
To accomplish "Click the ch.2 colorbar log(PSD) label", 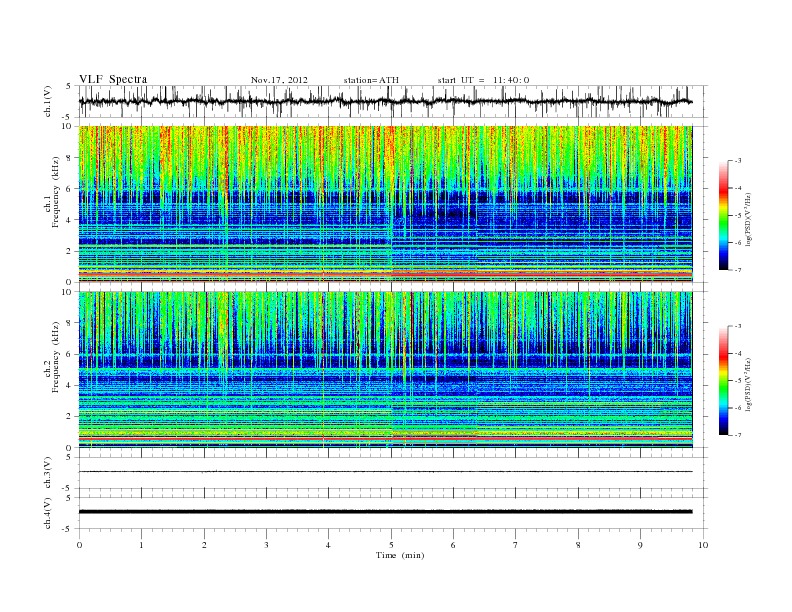I will point(749,384).
